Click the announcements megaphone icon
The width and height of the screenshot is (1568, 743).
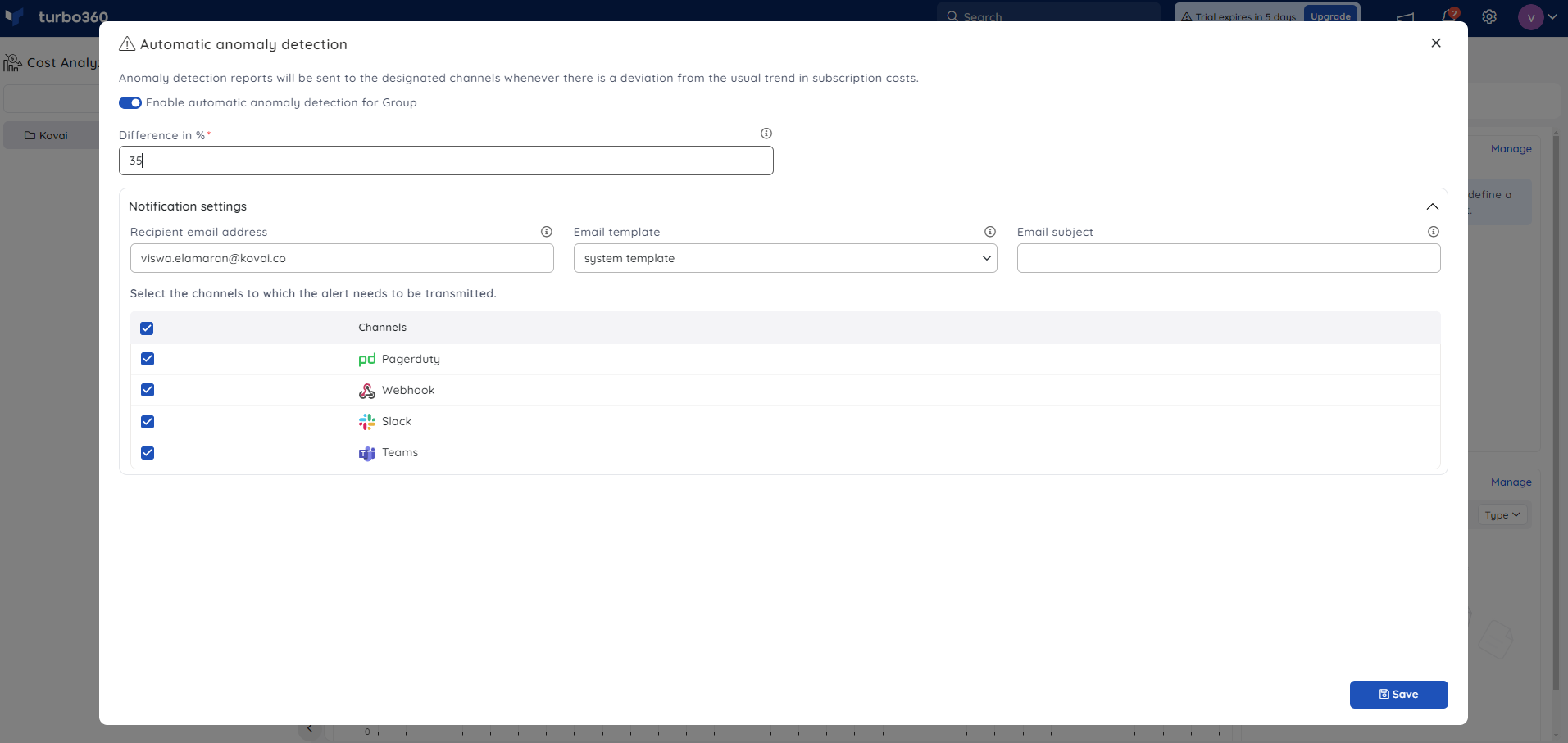point(1405,16)
